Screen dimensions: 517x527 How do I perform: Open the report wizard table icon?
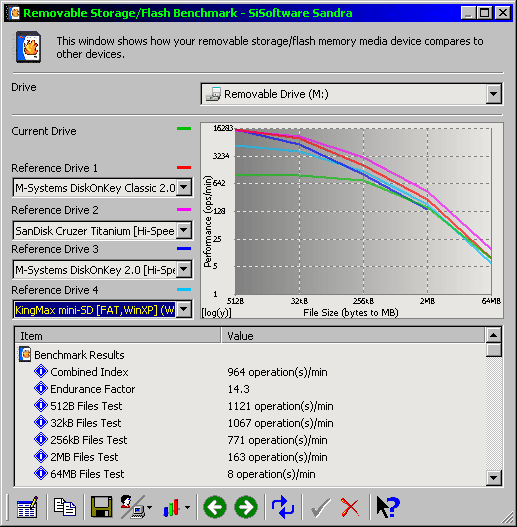(27, 507)
